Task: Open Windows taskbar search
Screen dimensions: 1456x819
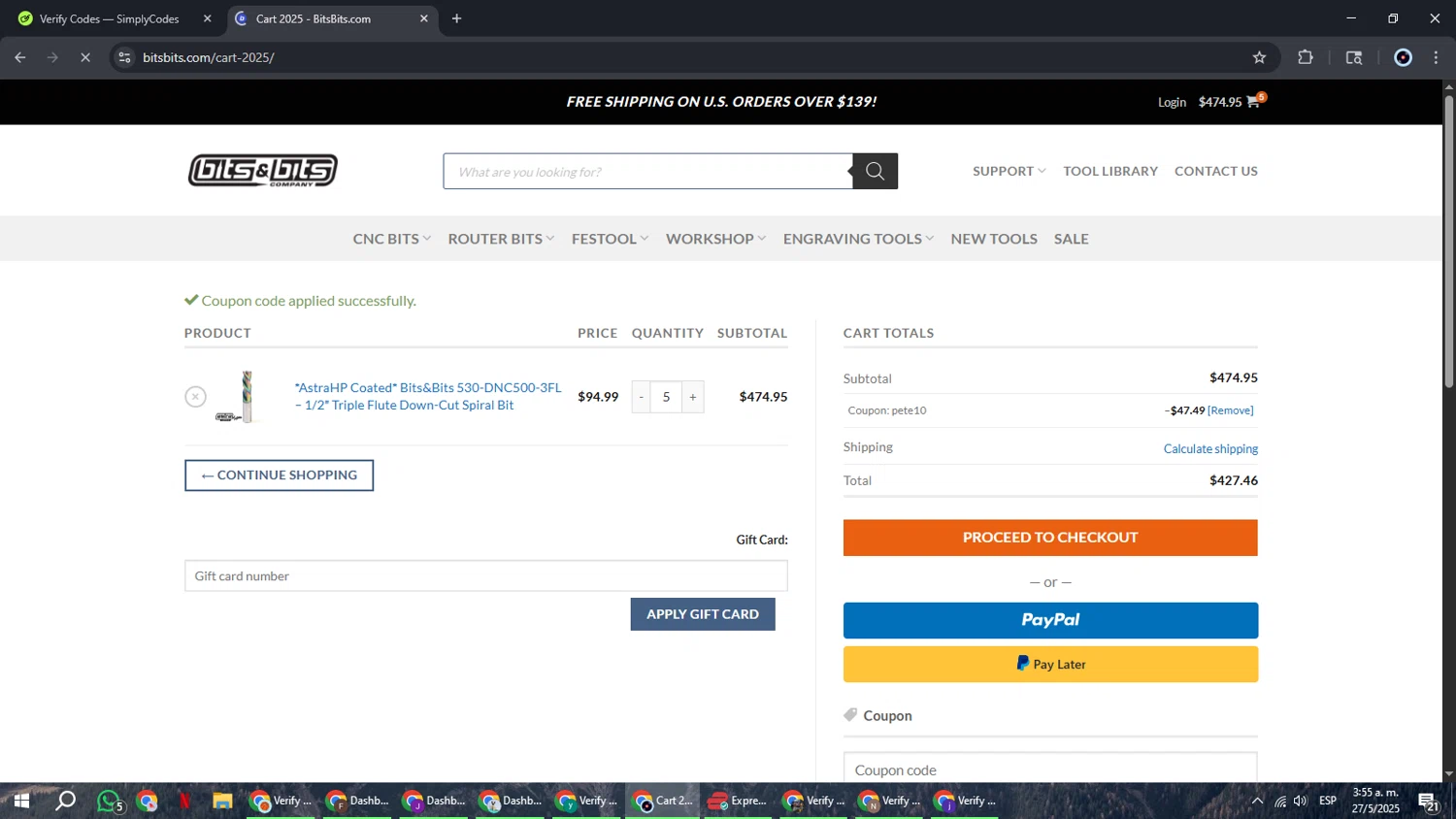Action: click(65, 801)
